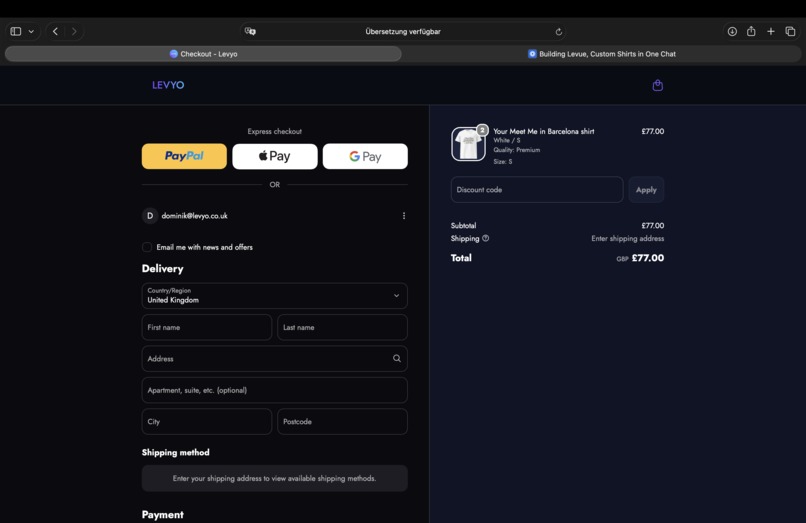The width and height of the screenshot is (806, 523).
Task: Select the shipping methods notice box
Action: click(x=274, y=478)
